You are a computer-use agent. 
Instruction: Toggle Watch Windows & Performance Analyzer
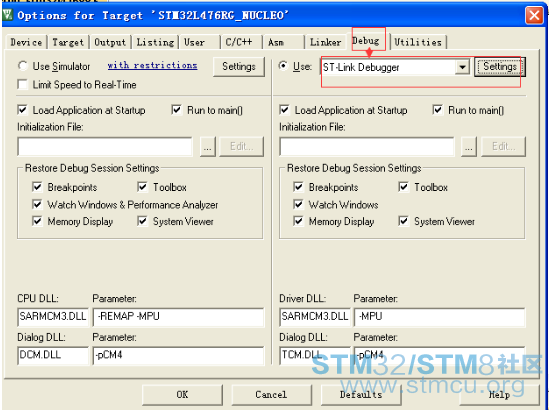tap(37, 204)
